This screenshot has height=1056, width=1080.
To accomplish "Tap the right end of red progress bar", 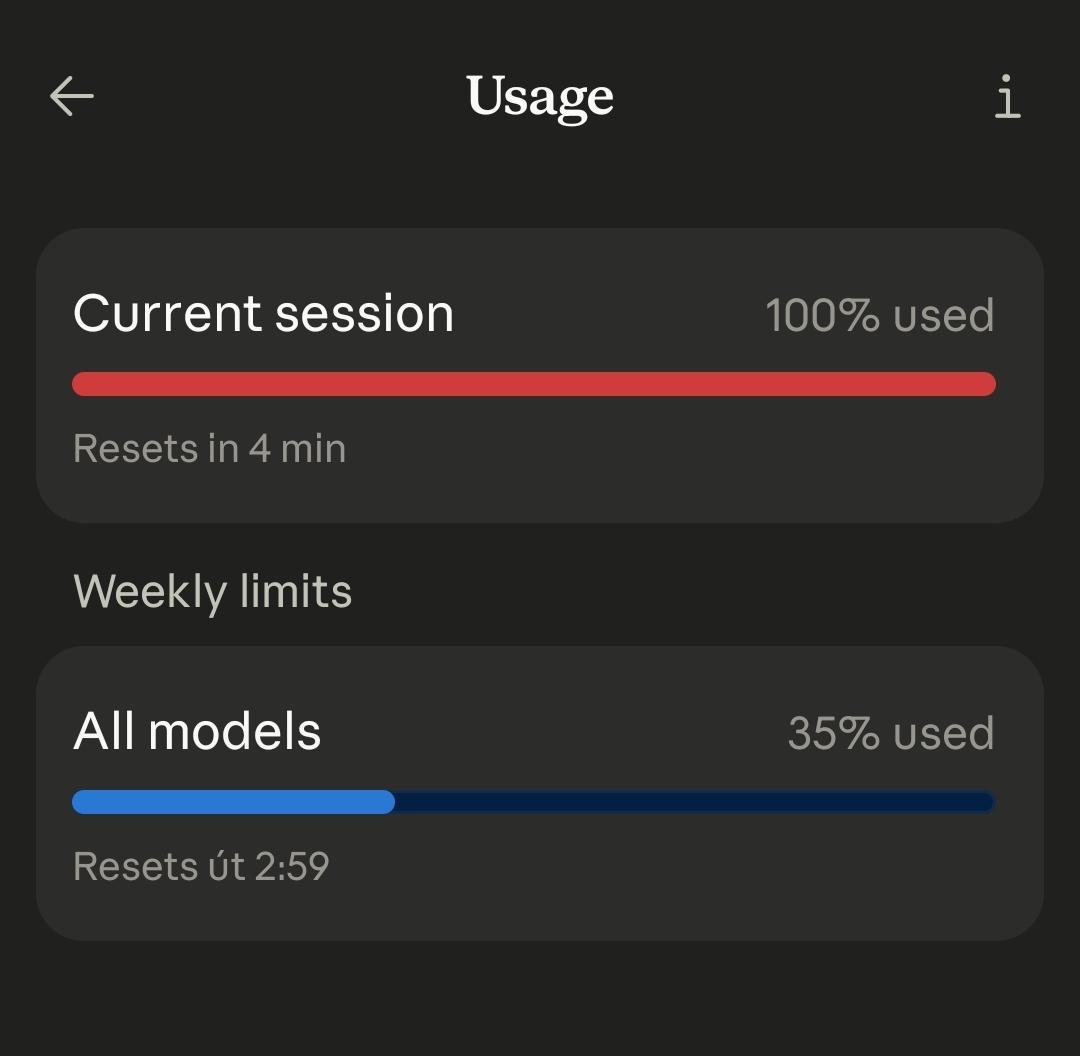I will coord(984,384).
